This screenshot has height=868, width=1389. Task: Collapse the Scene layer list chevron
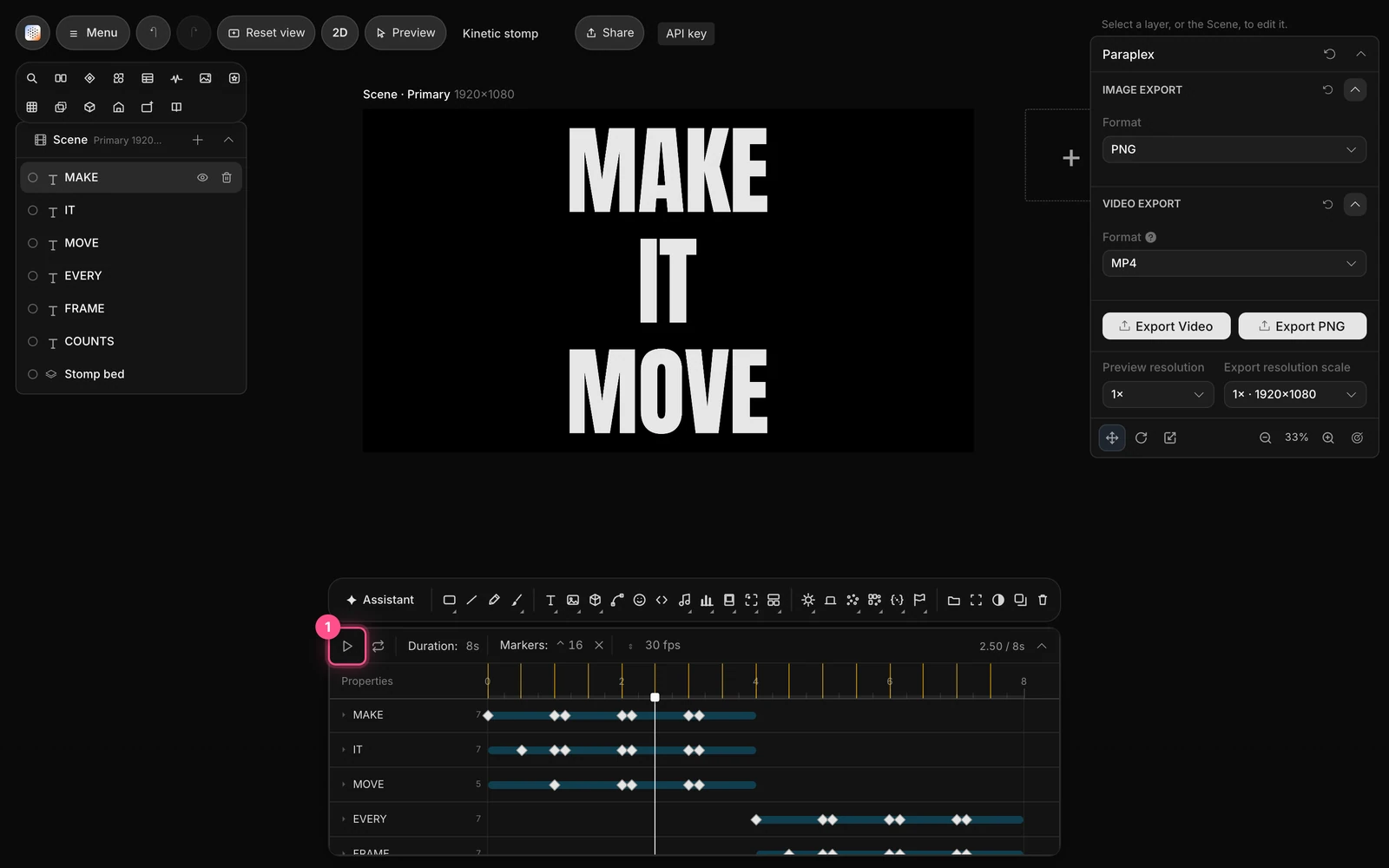[x=228, y=140]
